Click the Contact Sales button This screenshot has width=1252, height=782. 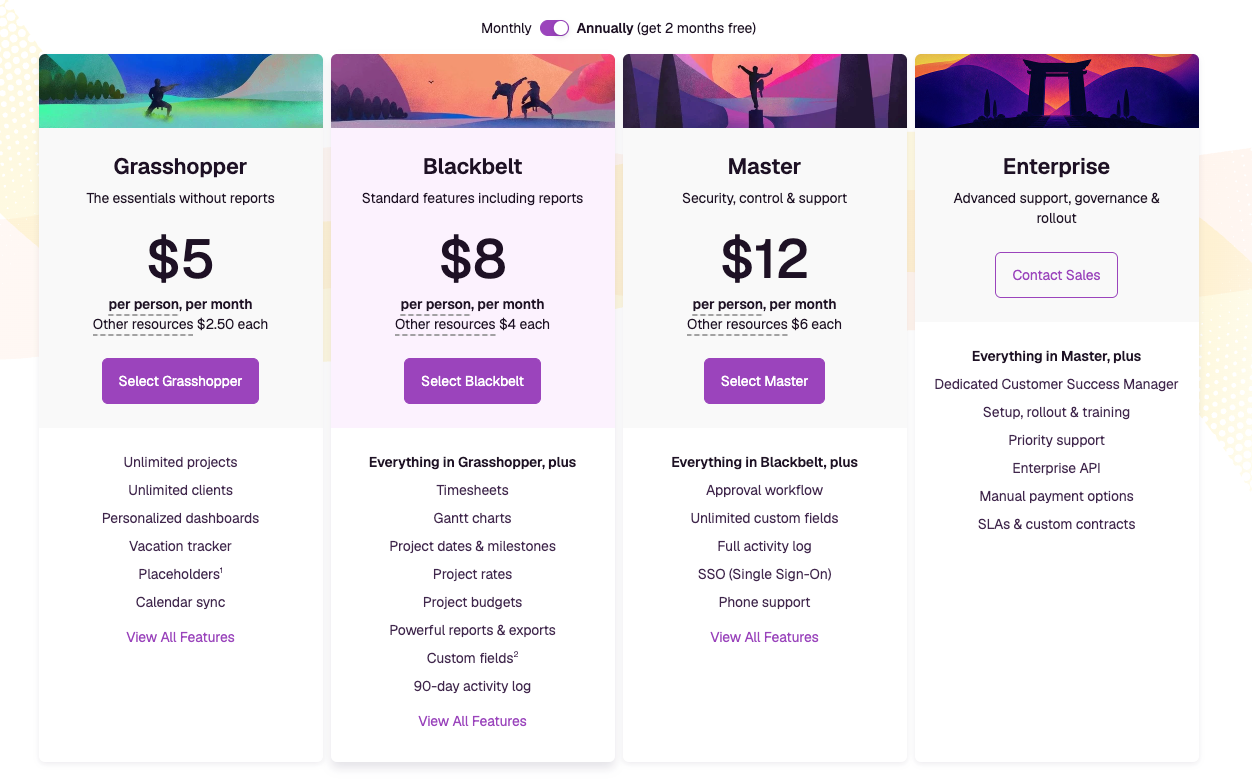click(x=1056, y=275)
